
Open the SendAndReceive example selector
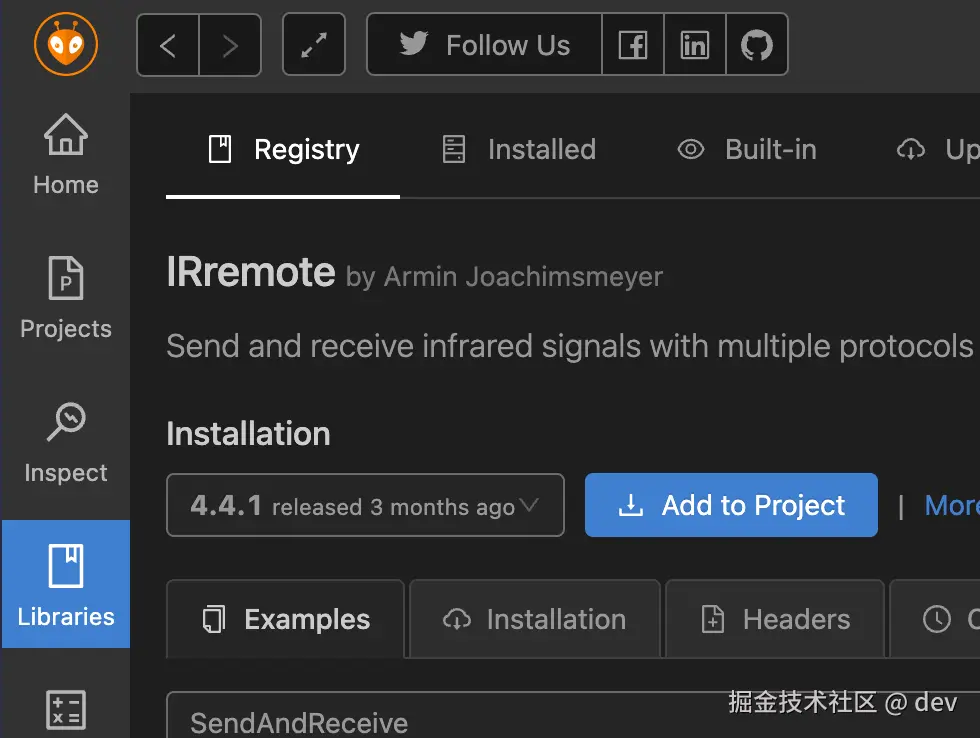click(x=573, y=716)
